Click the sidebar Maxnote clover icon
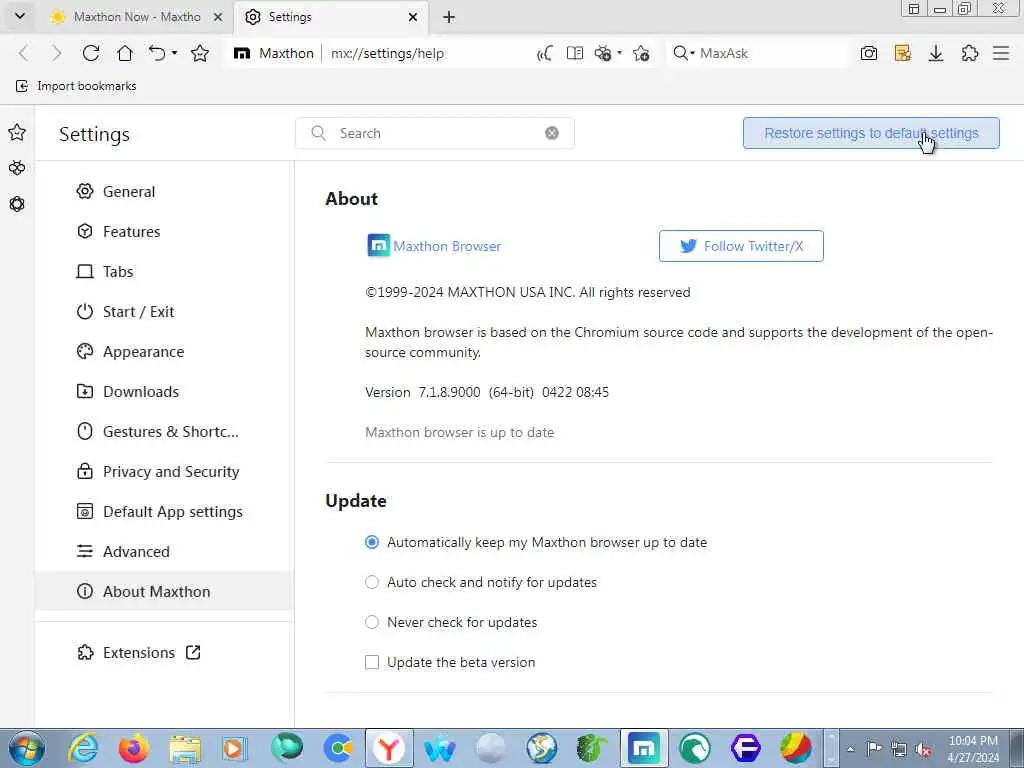The image size is (1024, 768). [x=17, y=168]
